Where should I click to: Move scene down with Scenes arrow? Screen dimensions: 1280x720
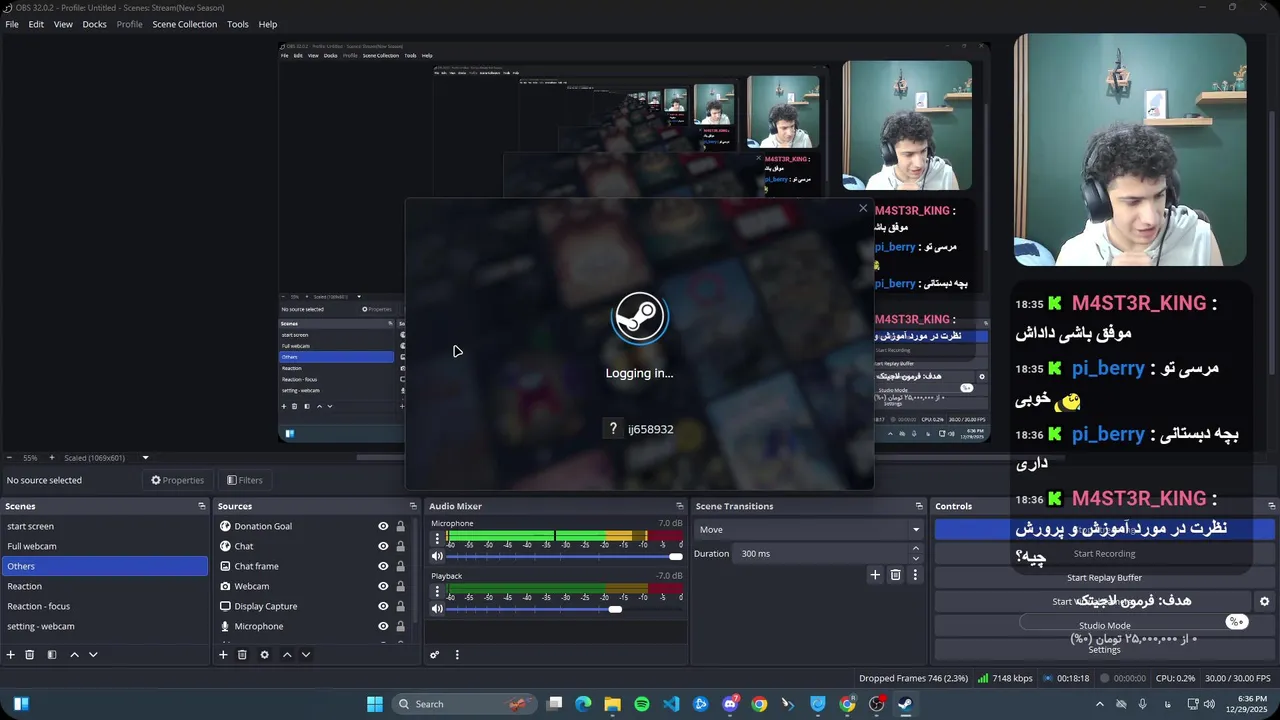point(93,655)
